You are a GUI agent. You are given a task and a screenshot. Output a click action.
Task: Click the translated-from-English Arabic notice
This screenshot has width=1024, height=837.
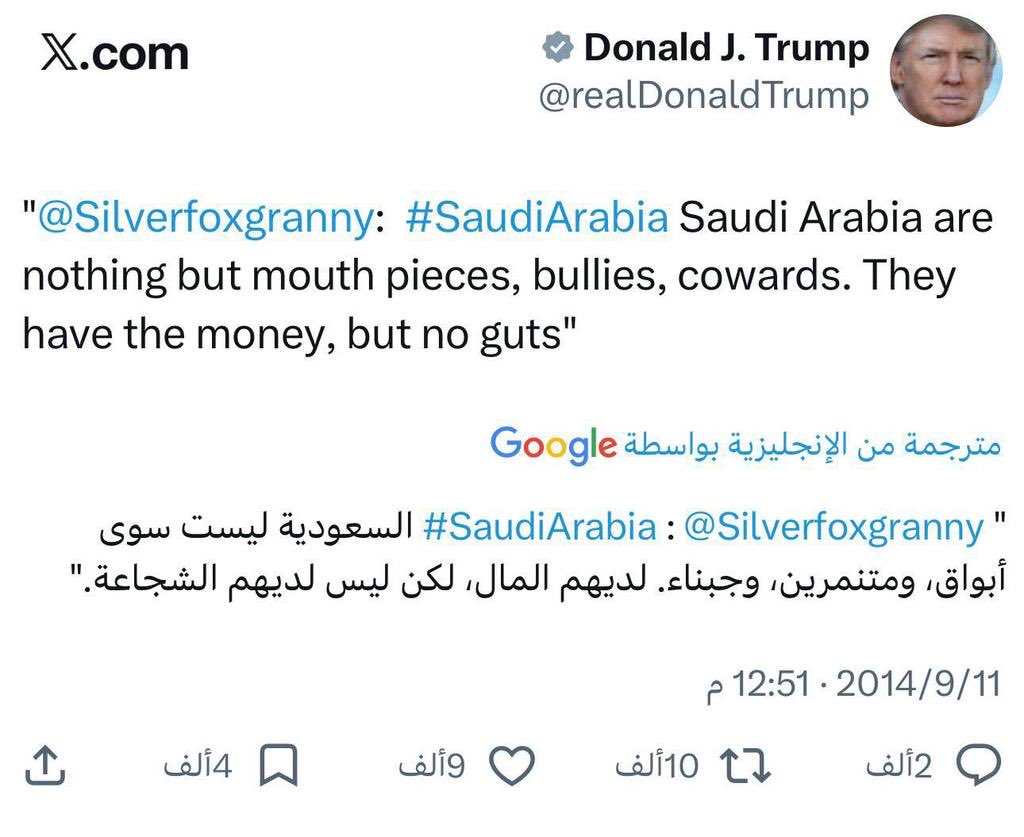[x=812, y=445]
